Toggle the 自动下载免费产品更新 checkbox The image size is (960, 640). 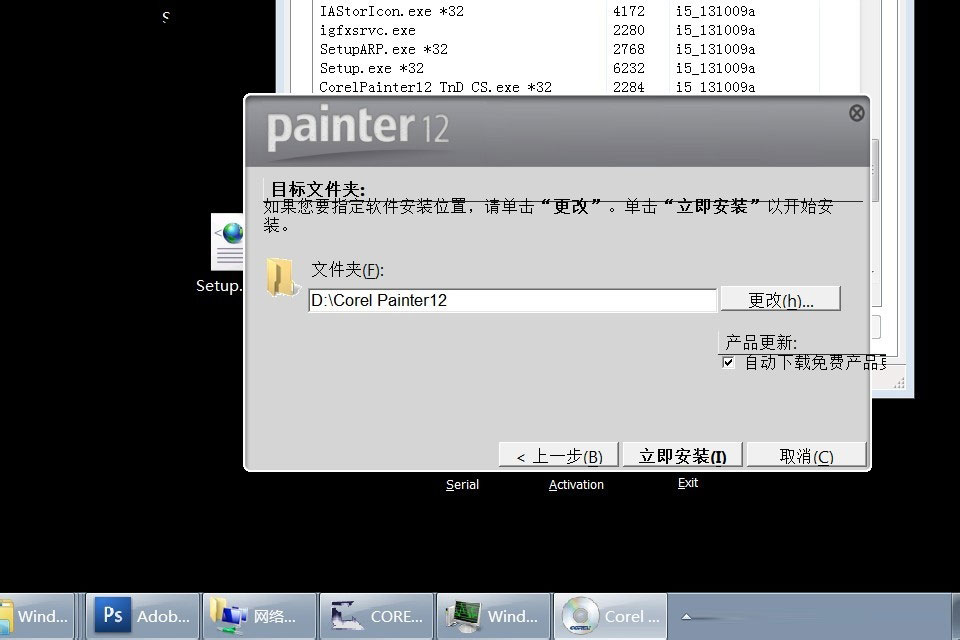click(728, 362)
